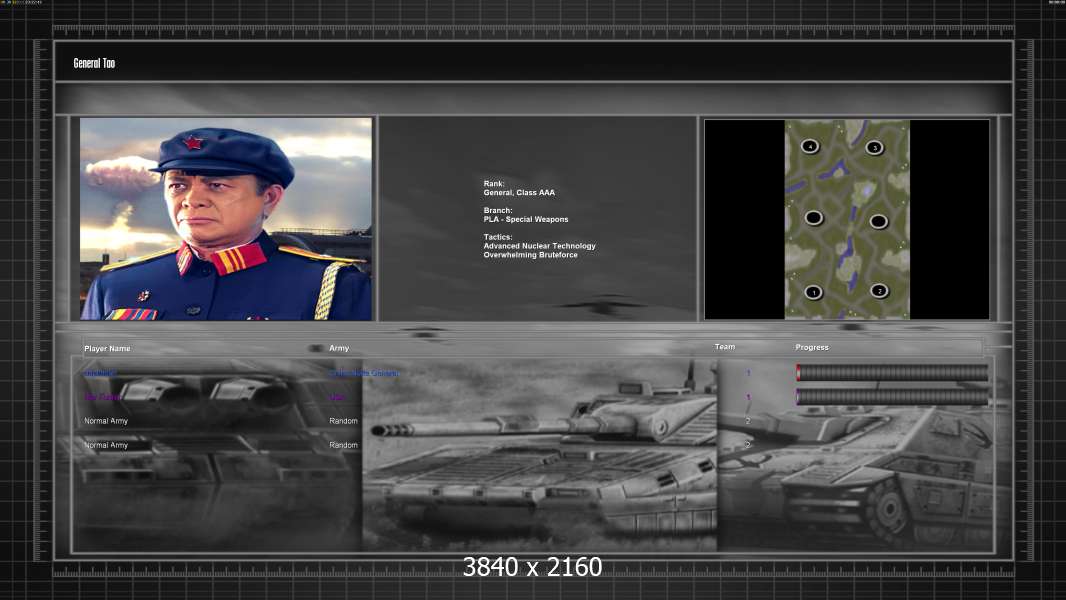This screenshot has width=1066, height=600.
Task: Click the Team column header
Action: [725, 347]
